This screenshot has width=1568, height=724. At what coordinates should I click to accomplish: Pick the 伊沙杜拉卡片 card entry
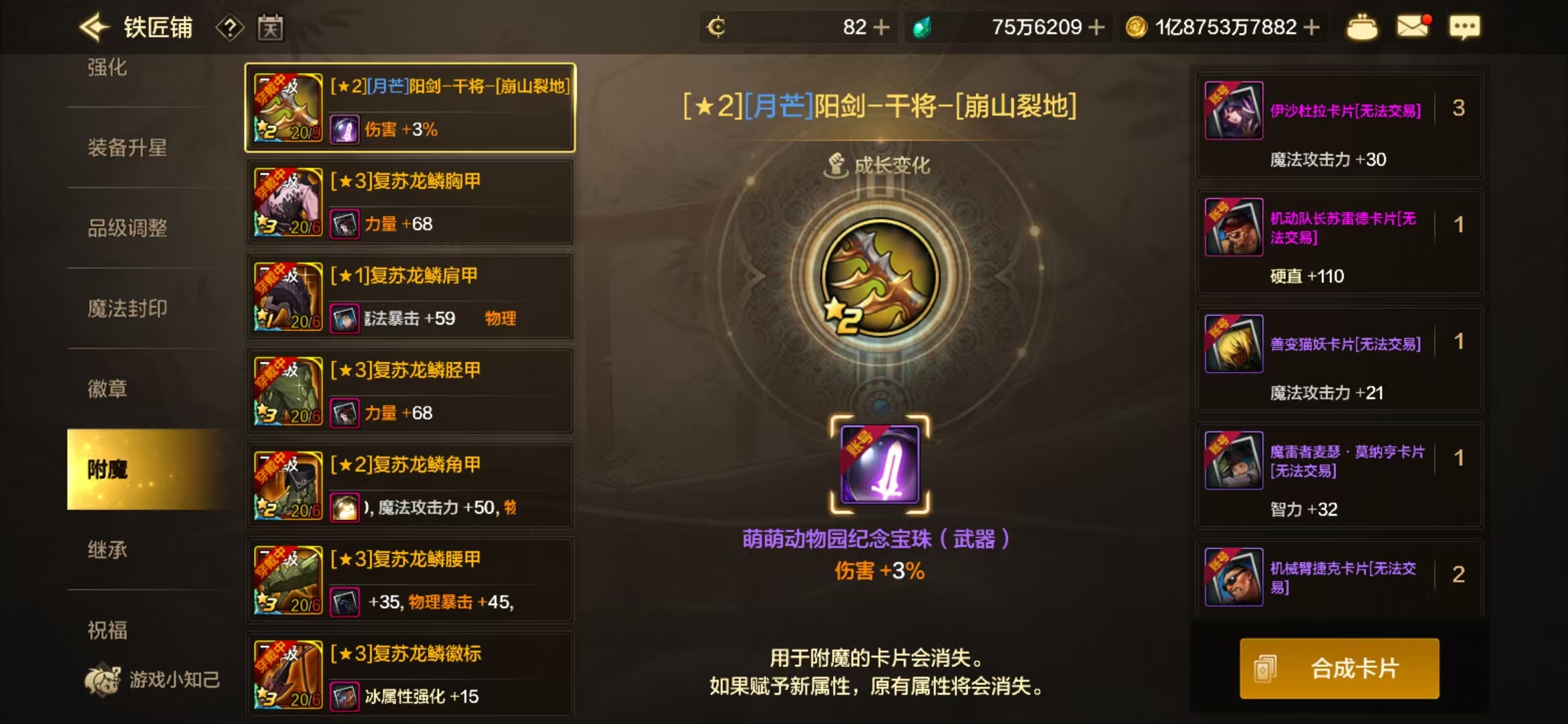point(1340,127)
